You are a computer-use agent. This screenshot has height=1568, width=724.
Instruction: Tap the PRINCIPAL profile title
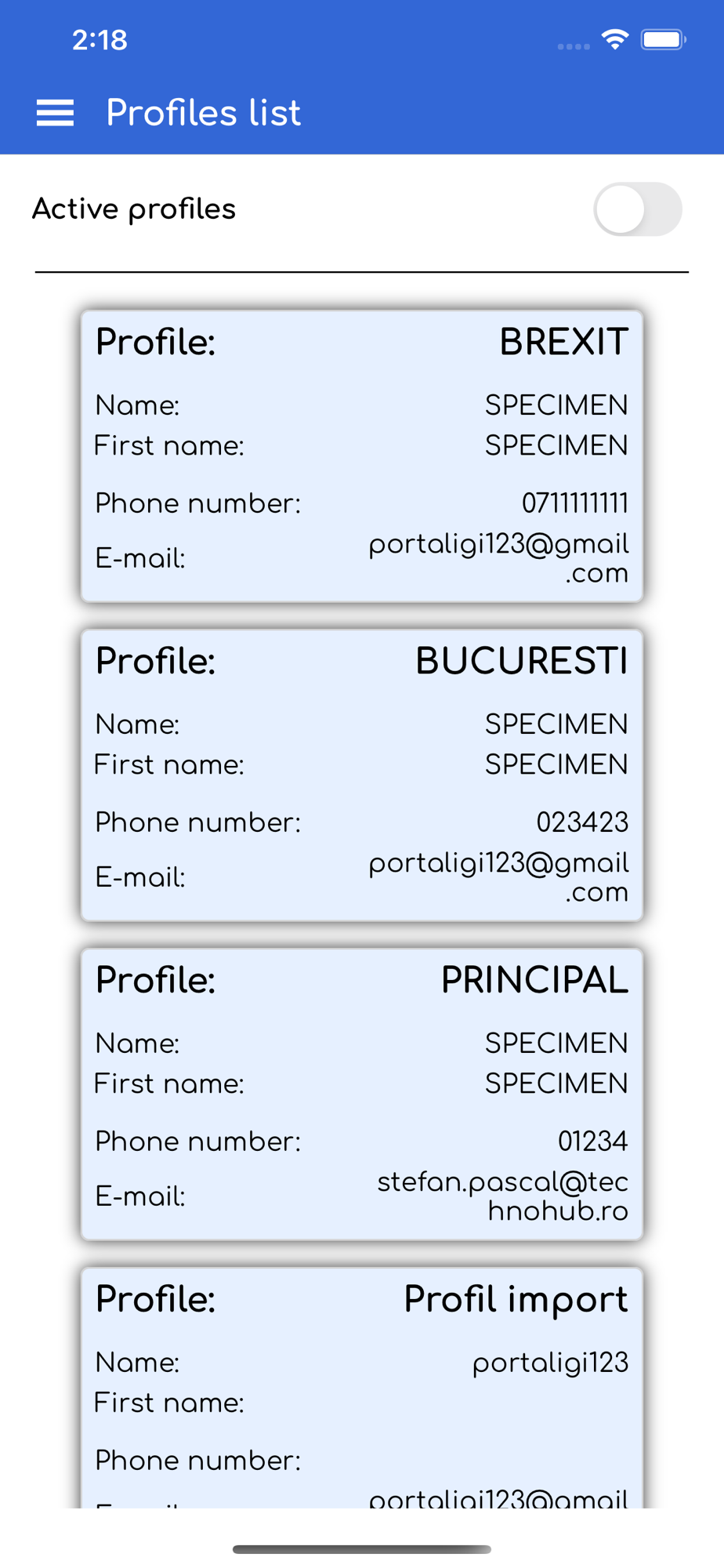534,980
